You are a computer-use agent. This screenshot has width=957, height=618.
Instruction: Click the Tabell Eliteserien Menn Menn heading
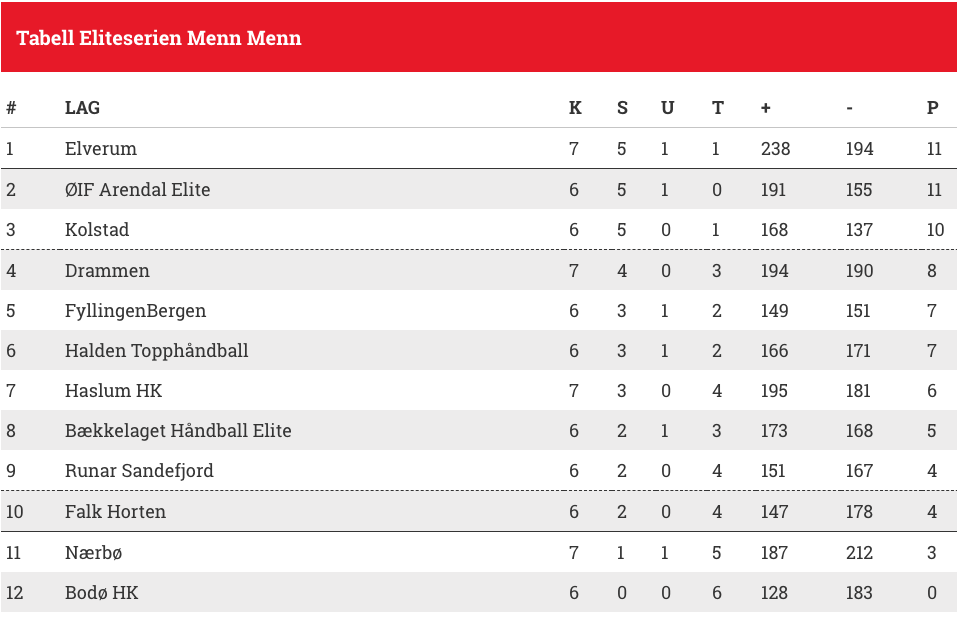pos(159,38)
